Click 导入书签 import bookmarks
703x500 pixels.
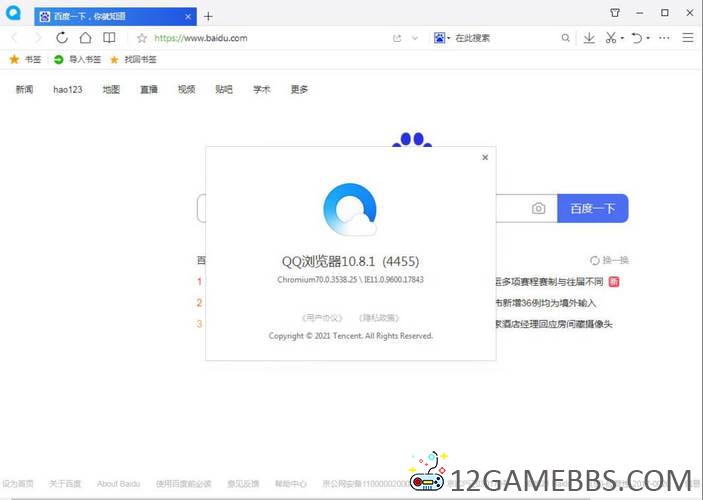77,59
